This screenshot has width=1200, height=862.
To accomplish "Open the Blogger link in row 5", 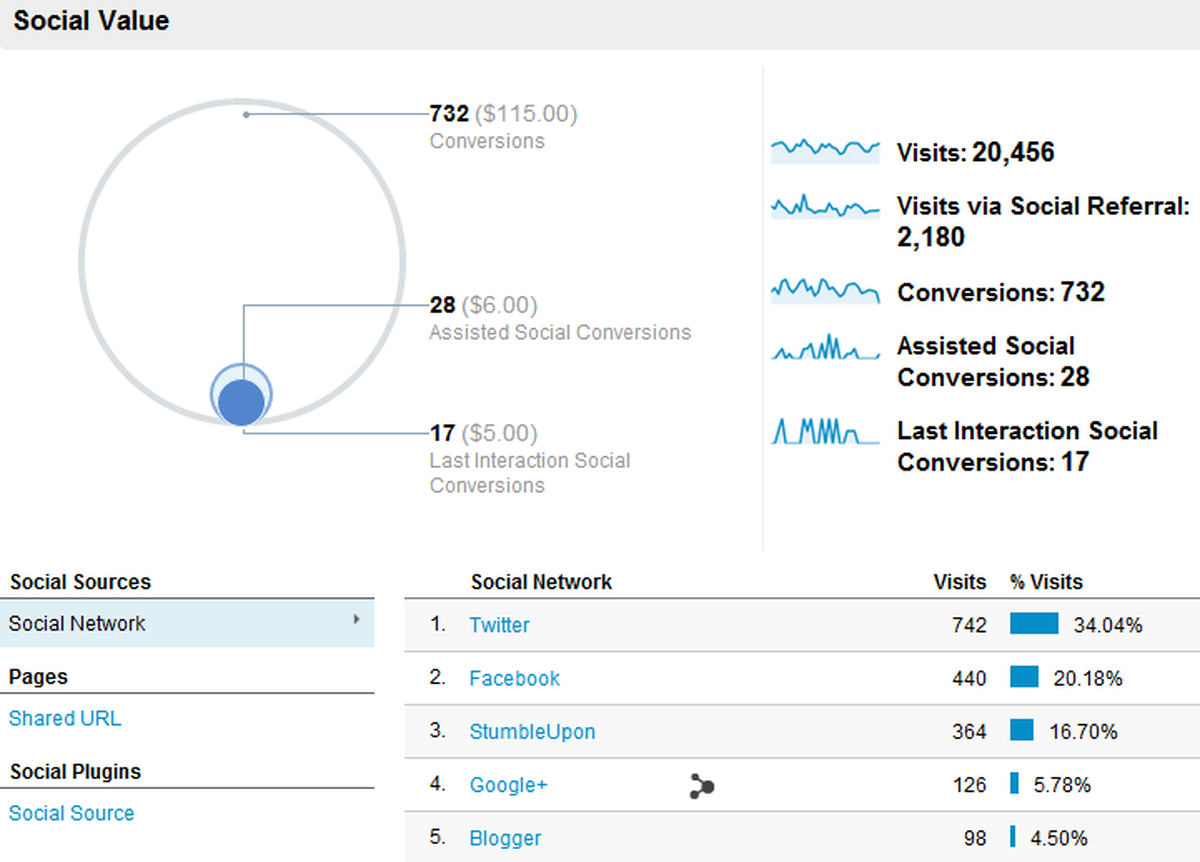I will point(505,838).
